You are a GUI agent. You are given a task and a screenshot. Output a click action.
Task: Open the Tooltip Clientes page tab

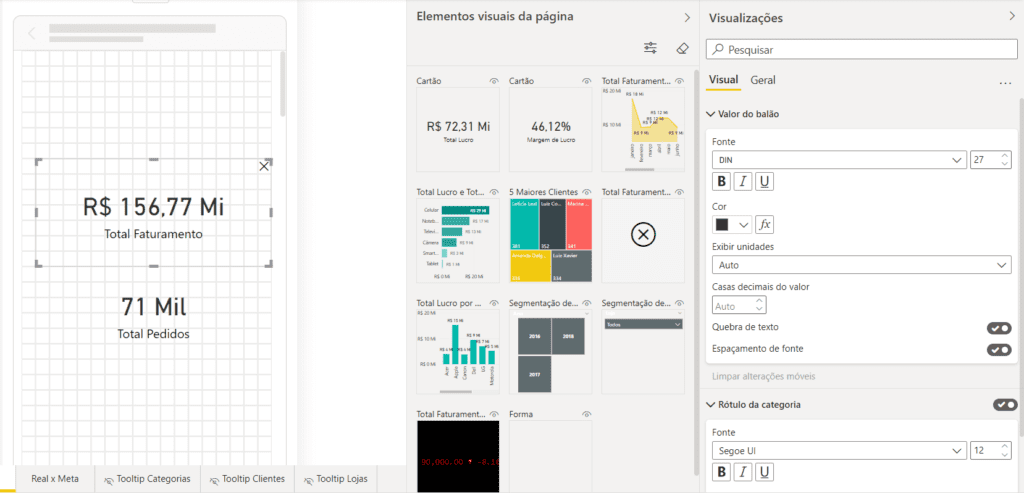pos(248,479)
